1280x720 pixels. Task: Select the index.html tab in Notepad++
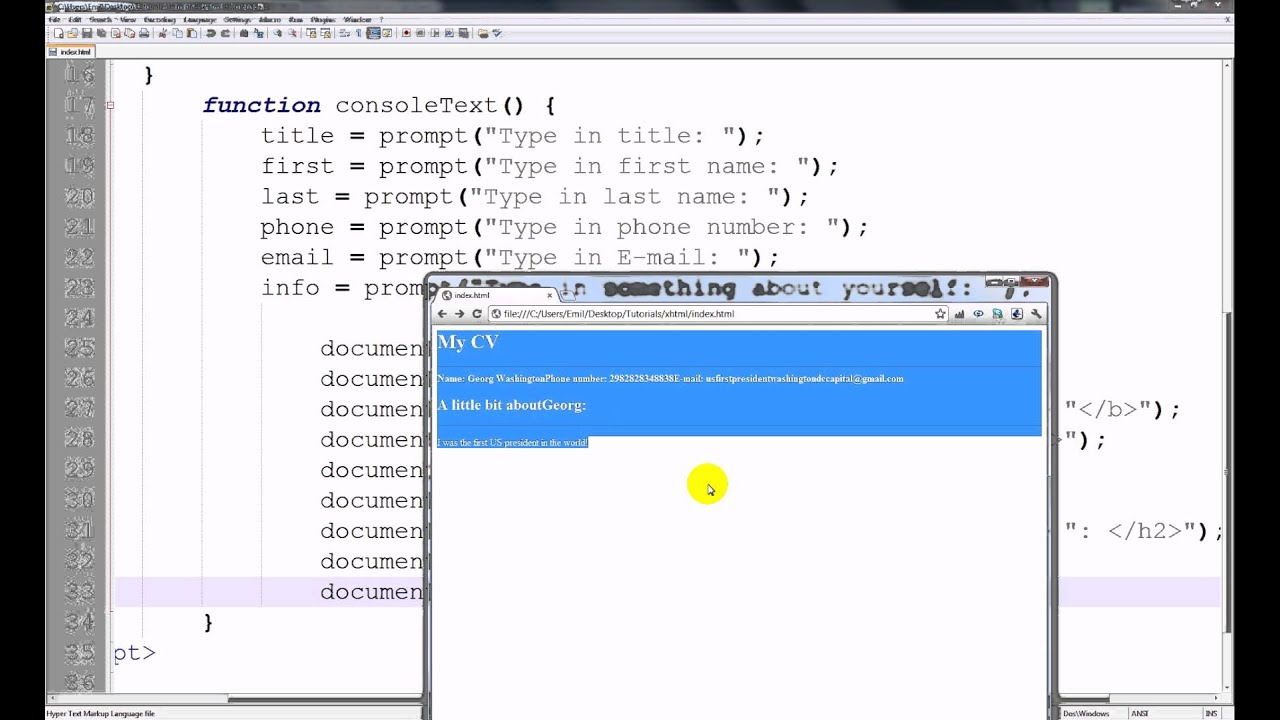72,51
